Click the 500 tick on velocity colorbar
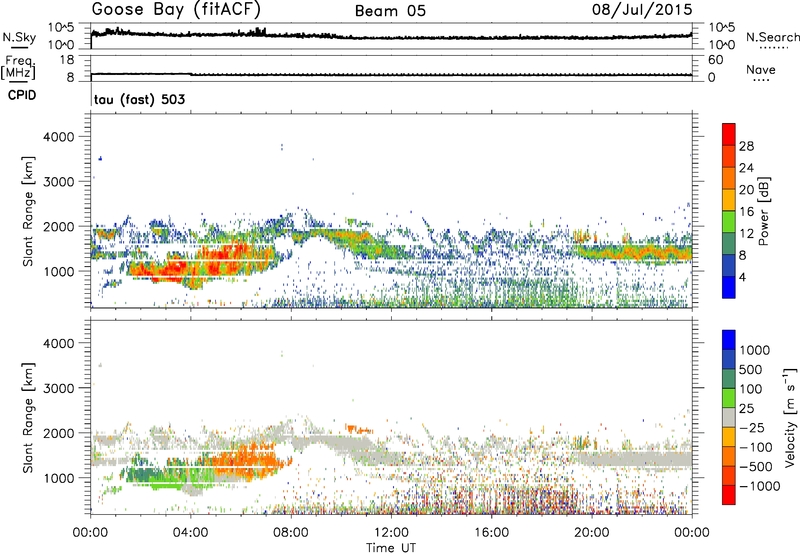This screenshot has height=554, width=800. [x=751, y=369]
